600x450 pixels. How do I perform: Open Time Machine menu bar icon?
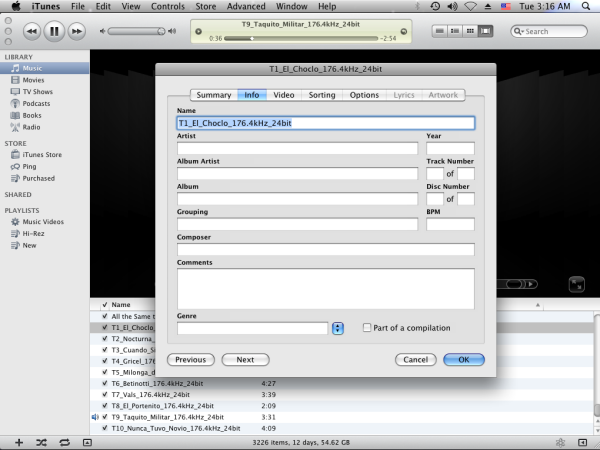pyautogui.click(x=435, y=6)
